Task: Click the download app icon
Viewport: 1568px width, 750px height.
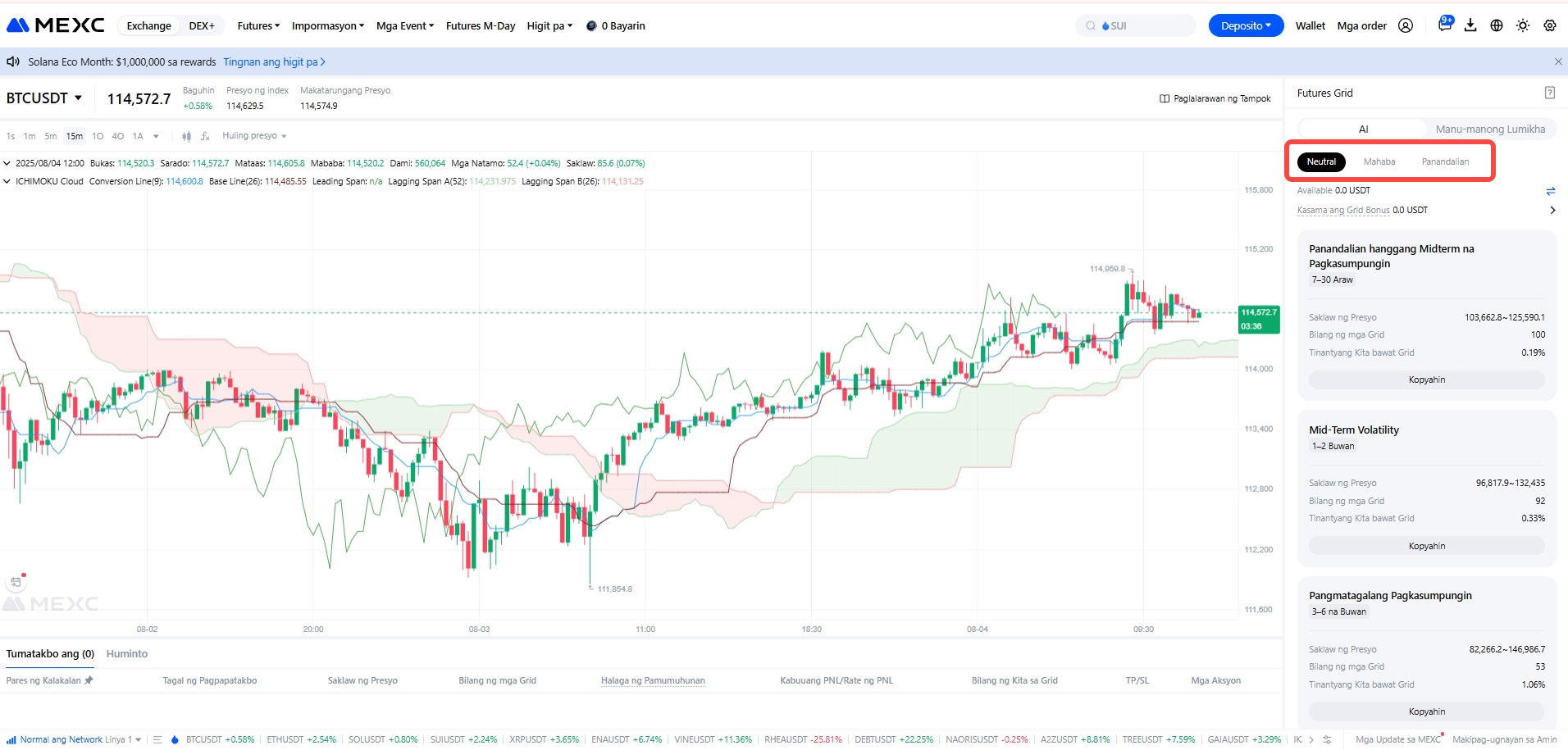Action: [x=1470, y=26]
